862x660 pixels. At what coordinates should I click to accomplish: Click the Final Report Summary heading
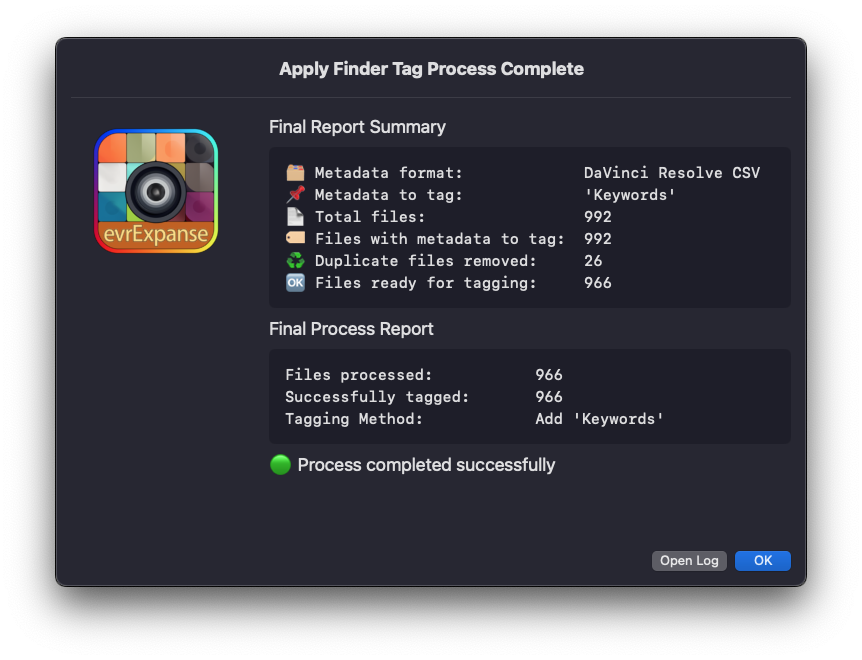pyautogui.click(x=357, y=127)
